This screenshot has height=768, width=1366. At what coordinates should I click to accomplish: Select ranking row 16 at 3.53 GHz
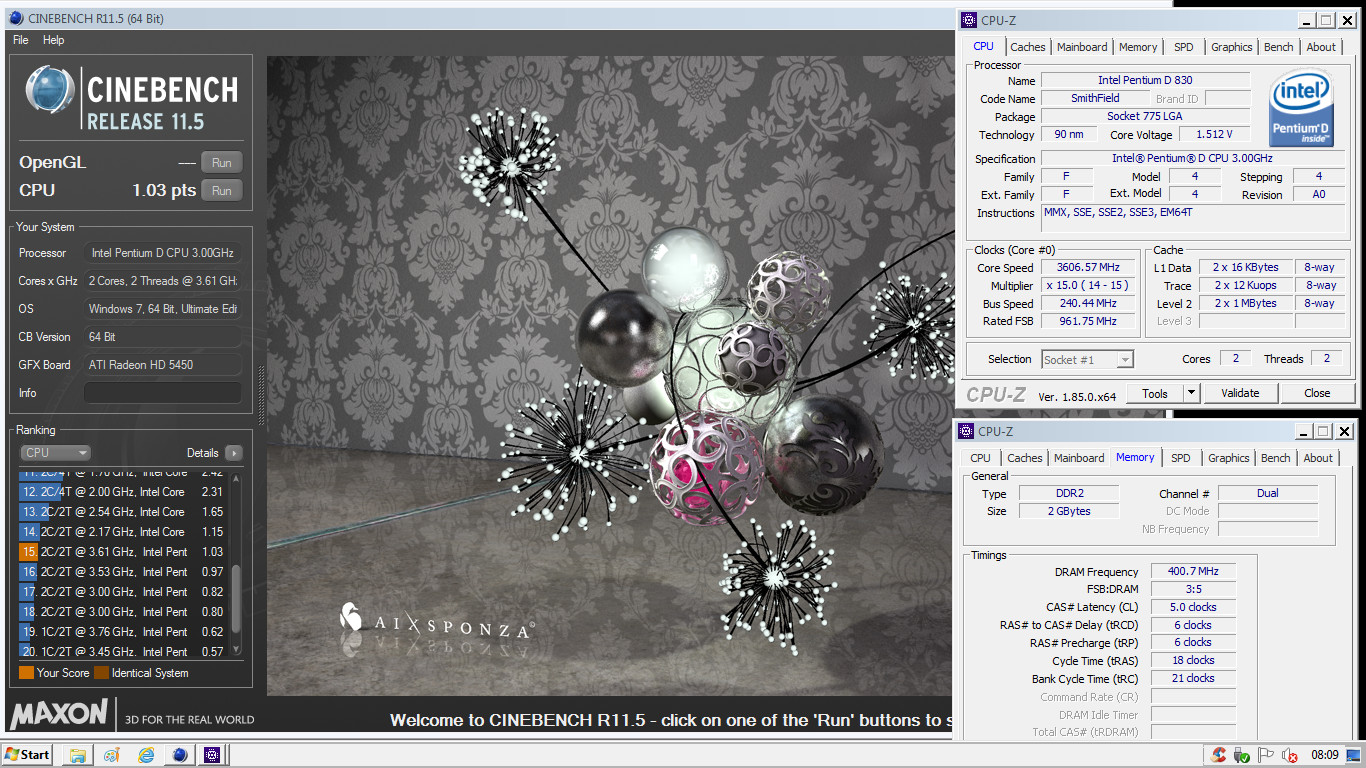122,572
